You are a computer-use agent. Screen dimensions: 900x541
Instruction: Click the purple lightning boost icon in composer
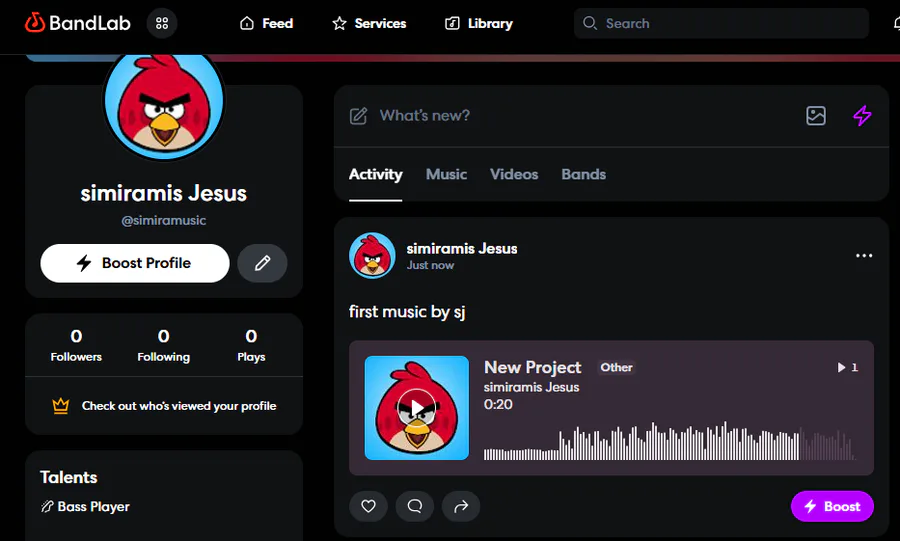point(862,116)
